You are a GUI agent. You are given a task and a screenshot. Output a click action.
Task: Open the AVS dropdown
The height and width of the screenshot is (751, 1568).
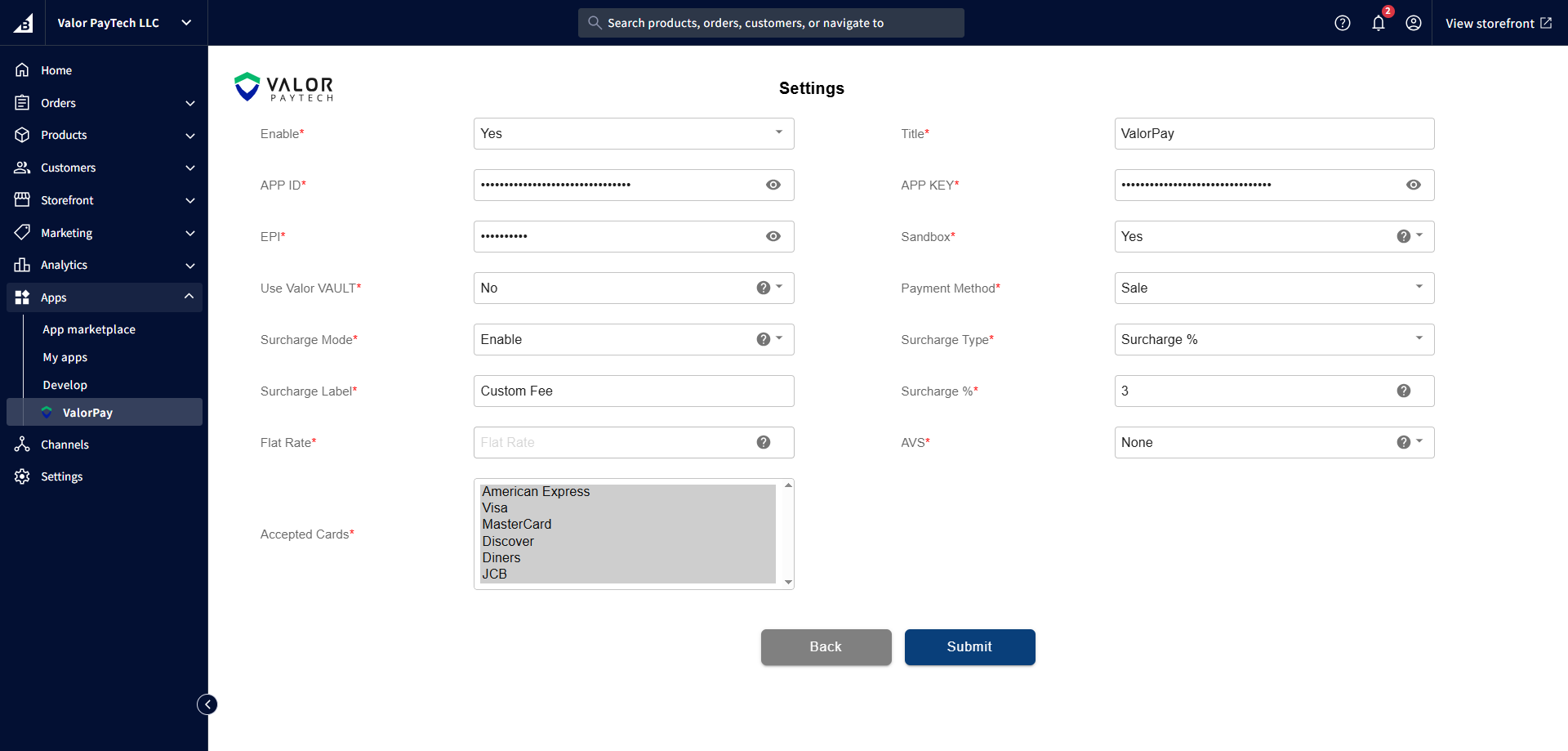click(1274, 442)
